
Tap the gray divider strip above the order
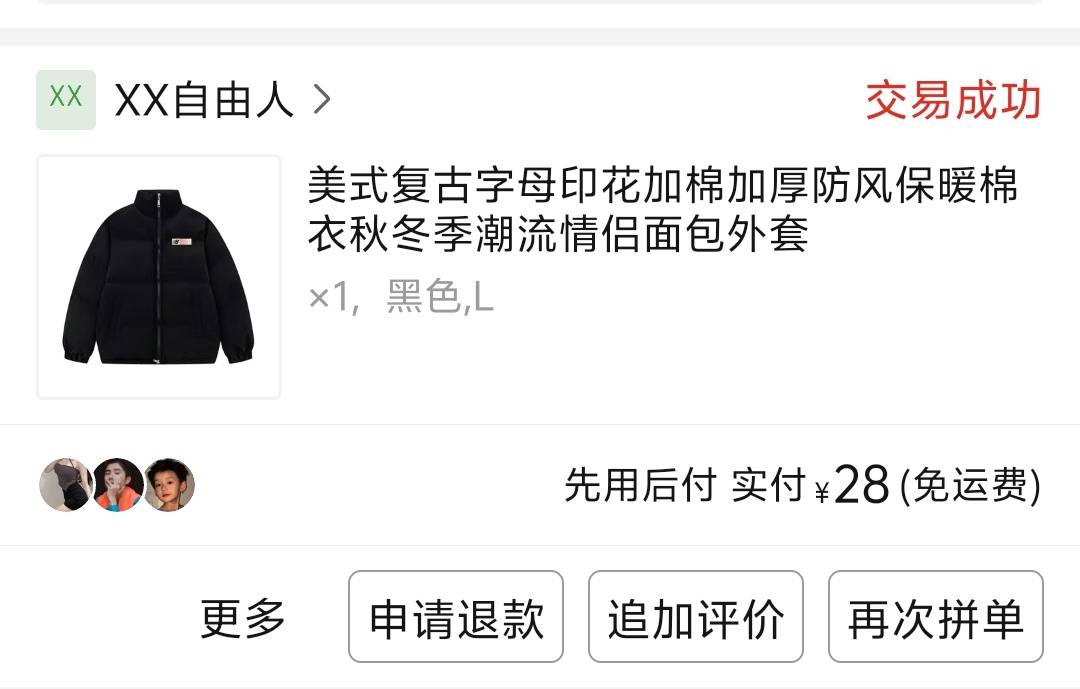540,37
